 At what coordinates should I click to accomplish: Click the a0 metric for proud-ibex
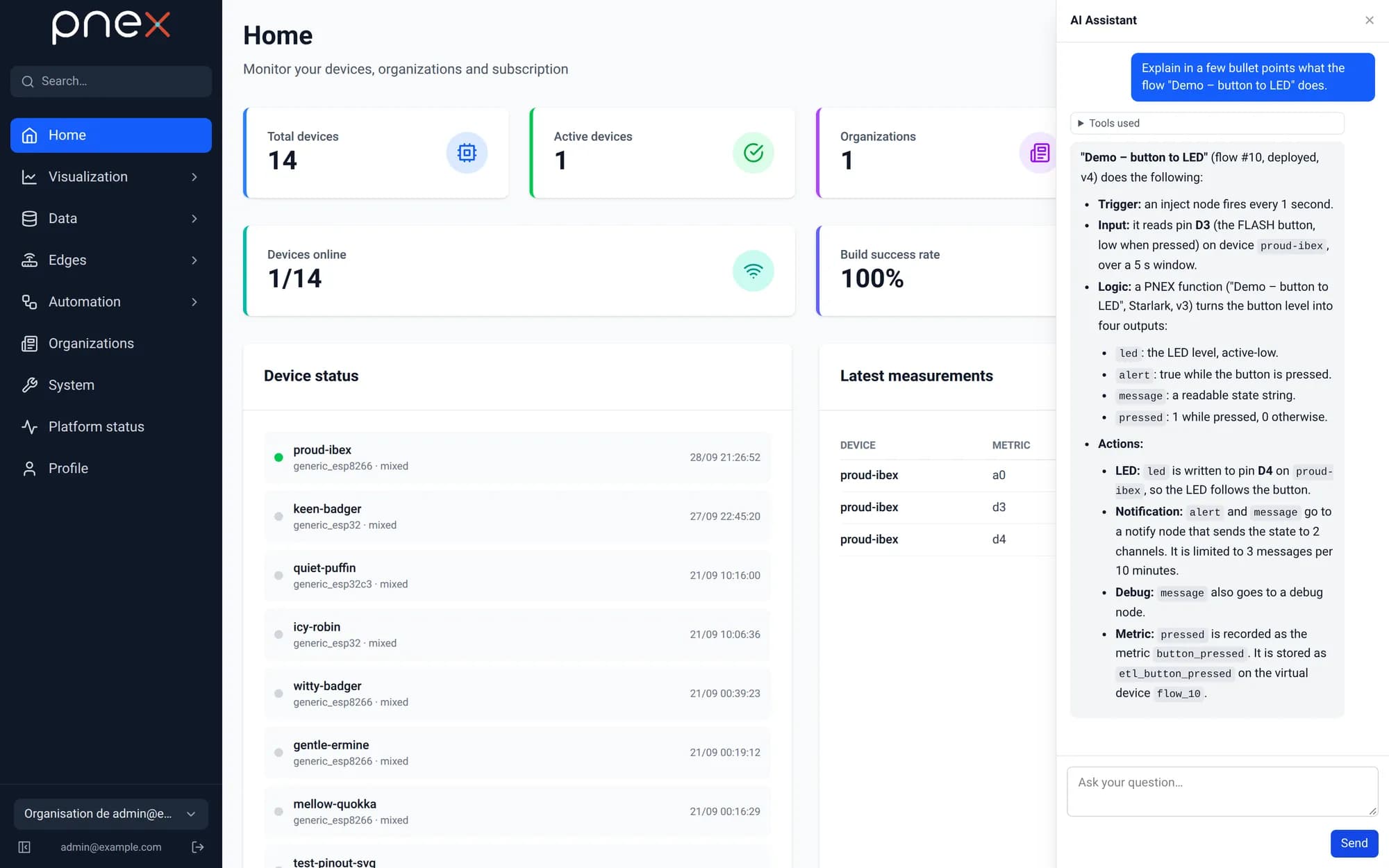999,476
